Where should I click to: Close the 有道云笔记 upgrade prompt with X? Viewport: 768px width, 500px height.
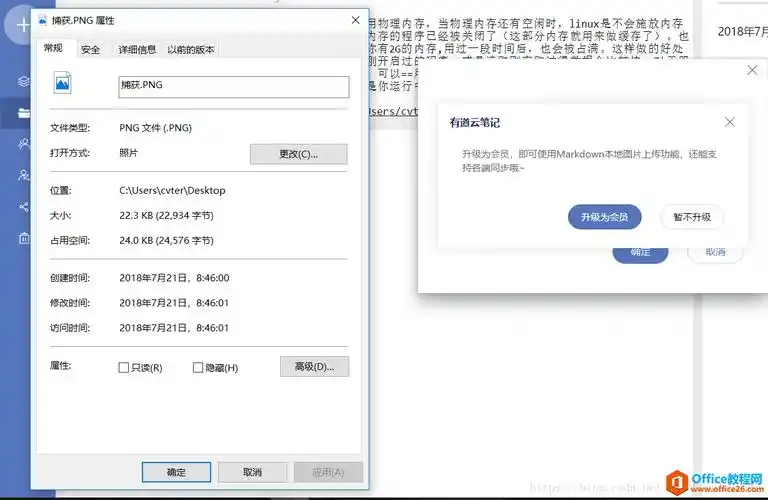(729, 122)
